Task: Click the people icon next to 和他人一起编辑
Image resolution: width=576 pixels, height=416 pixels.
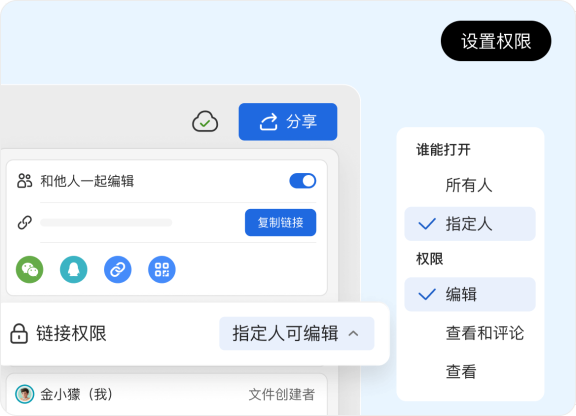Action: (x=25, y=181)
